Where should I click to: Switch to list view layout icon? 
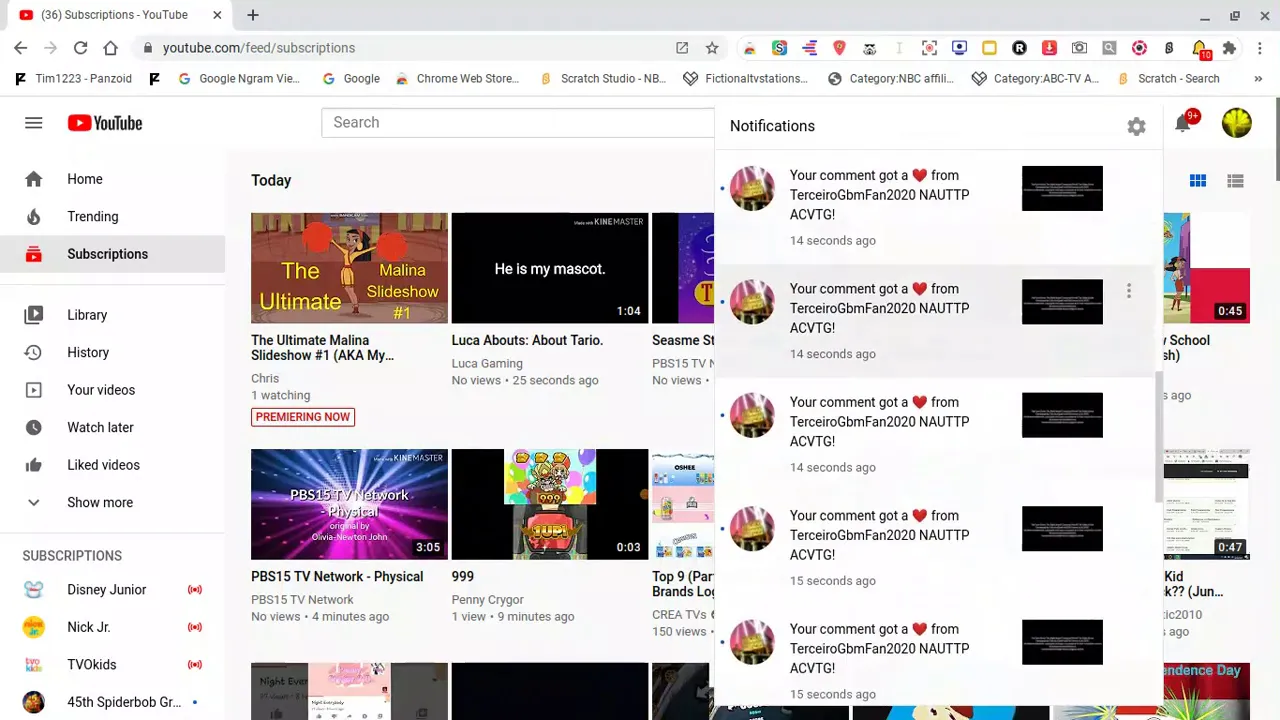click(x=1235, y=181)
